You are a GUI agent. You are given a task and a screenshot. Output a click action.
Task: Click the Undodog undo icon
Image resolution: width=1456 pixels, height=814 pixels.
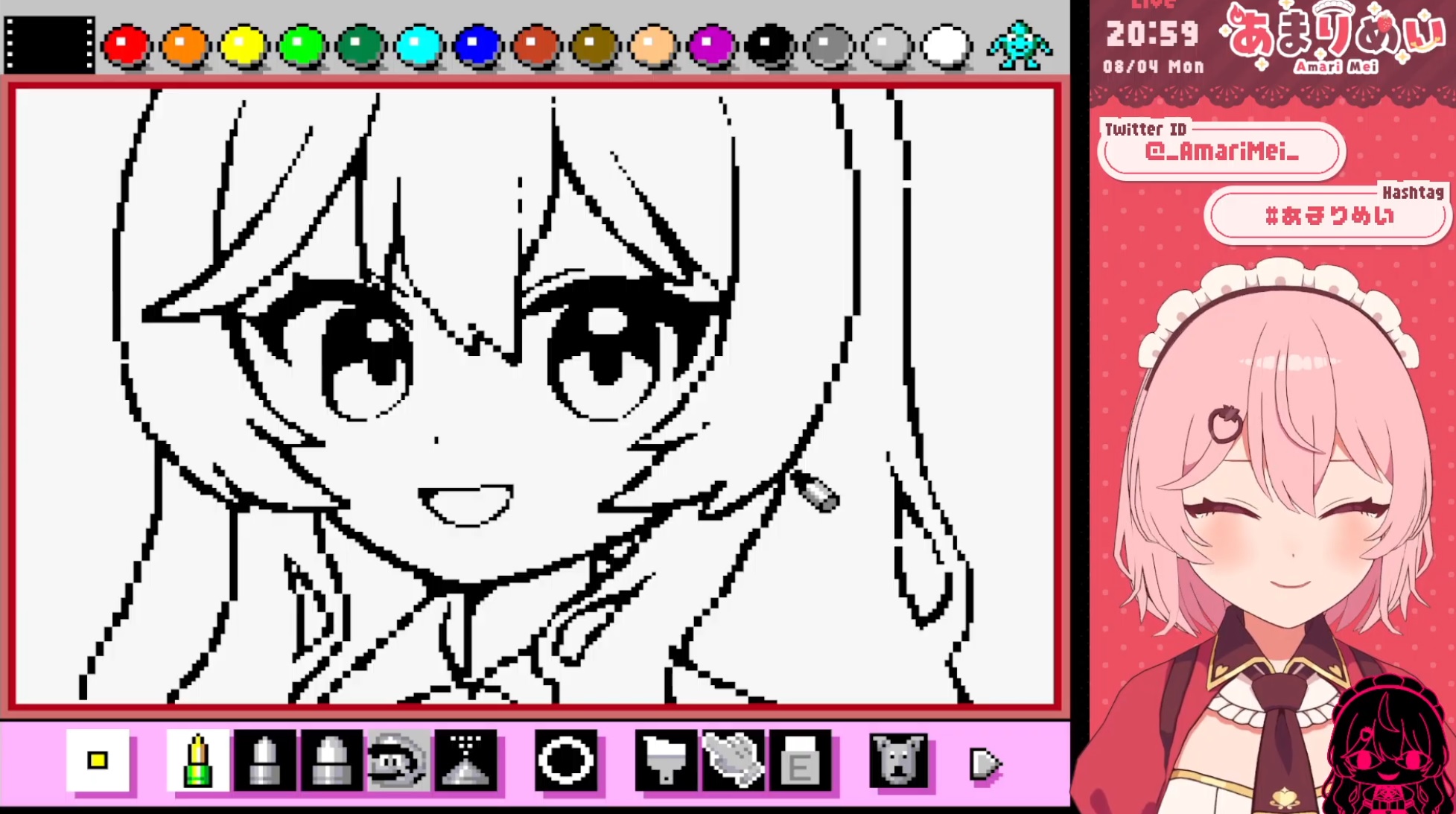(x=899, y=761)
